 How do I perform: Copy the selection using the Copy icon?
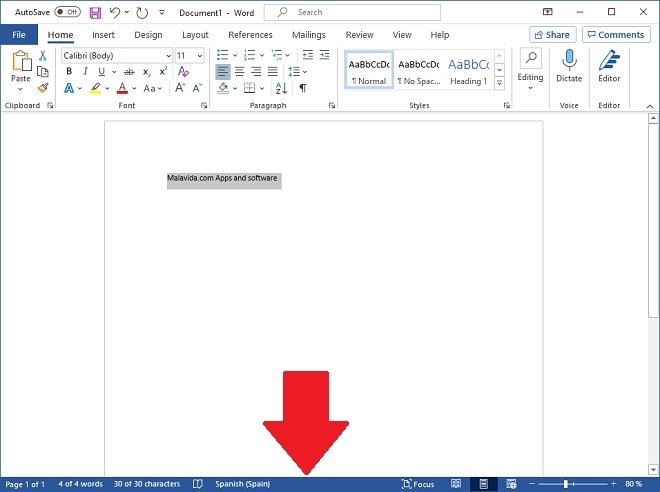coord(43,72)
